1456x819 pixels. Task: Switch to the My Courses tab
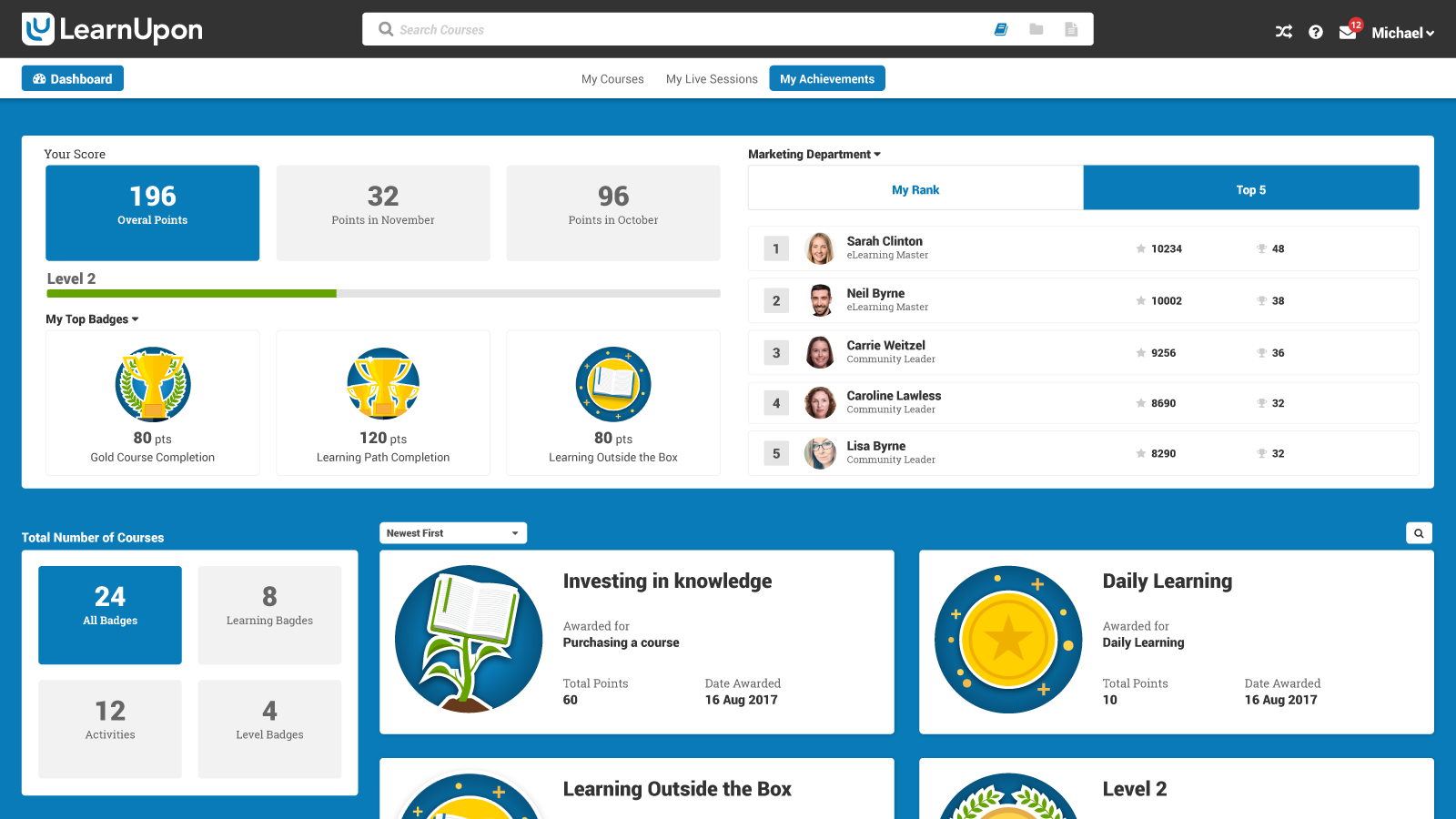(x=612, y=78)
